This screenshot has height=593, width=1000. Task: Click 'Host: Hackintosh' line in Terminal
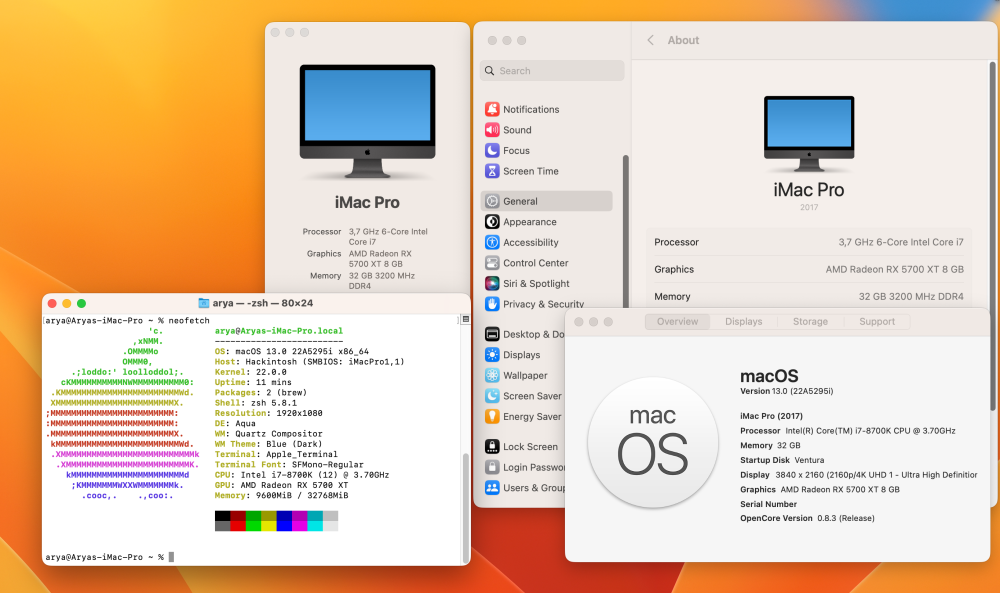(309, 362)
